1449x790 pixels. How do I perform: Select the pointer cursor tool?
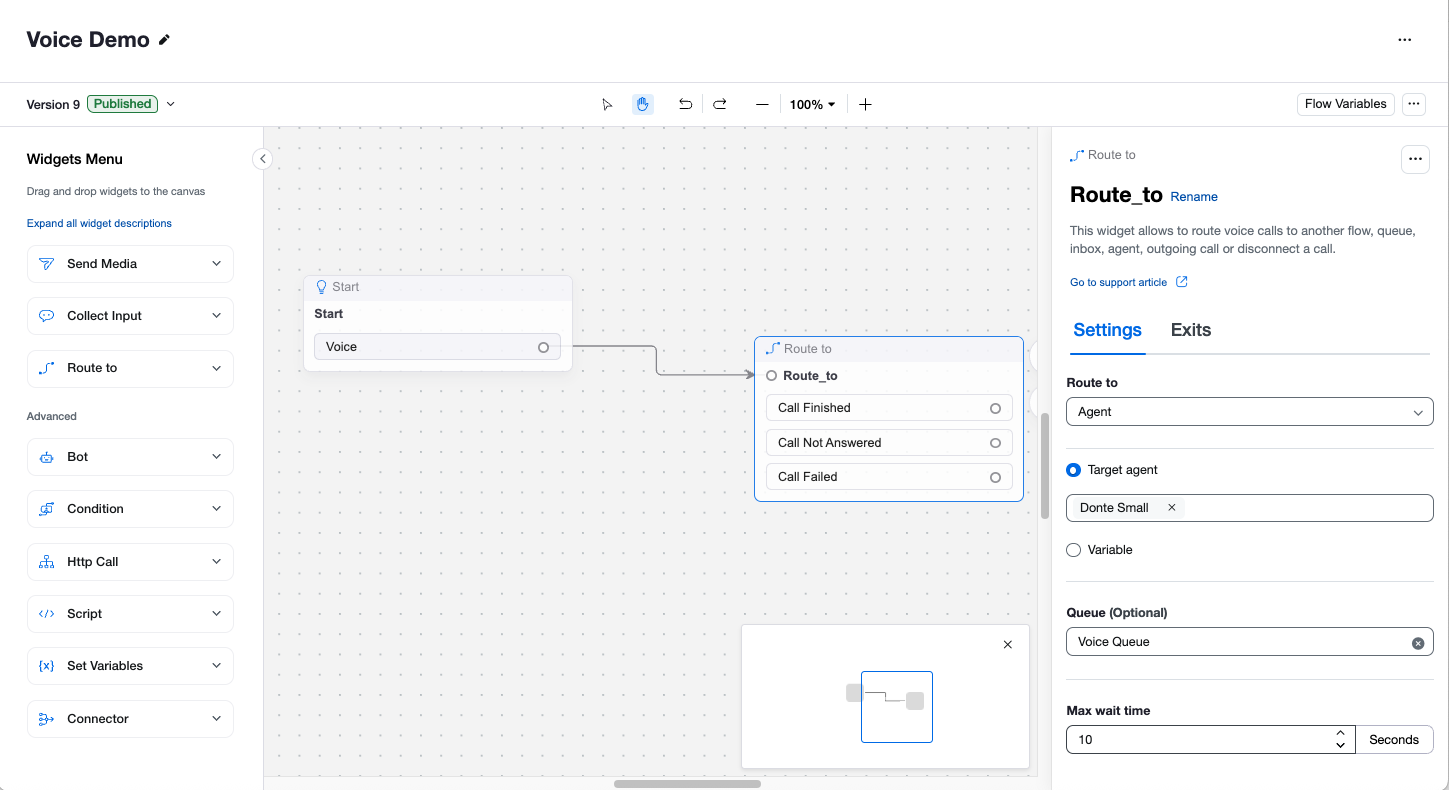coord(607,104)
